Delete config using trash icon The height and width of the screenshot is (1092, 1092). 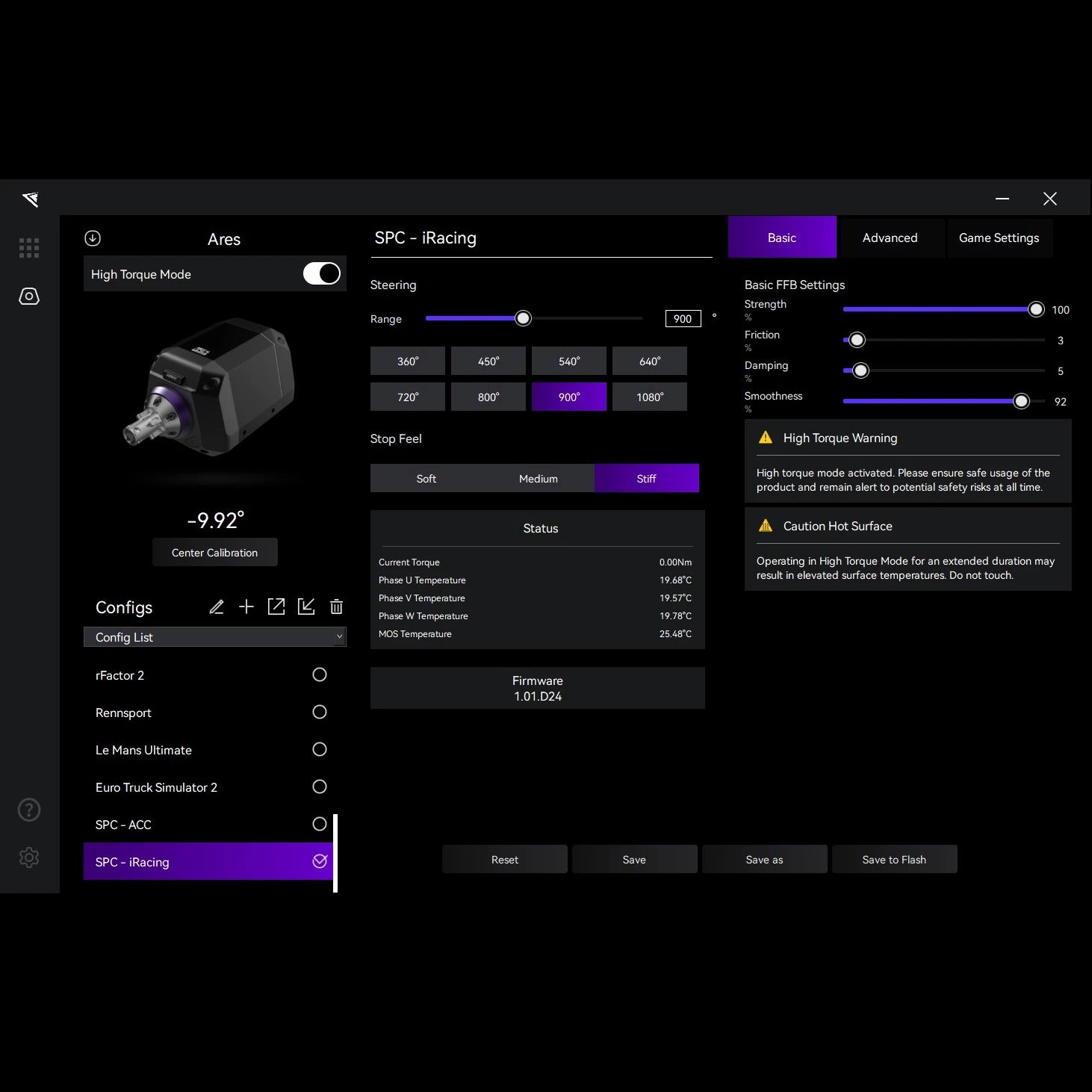[336, 607]
